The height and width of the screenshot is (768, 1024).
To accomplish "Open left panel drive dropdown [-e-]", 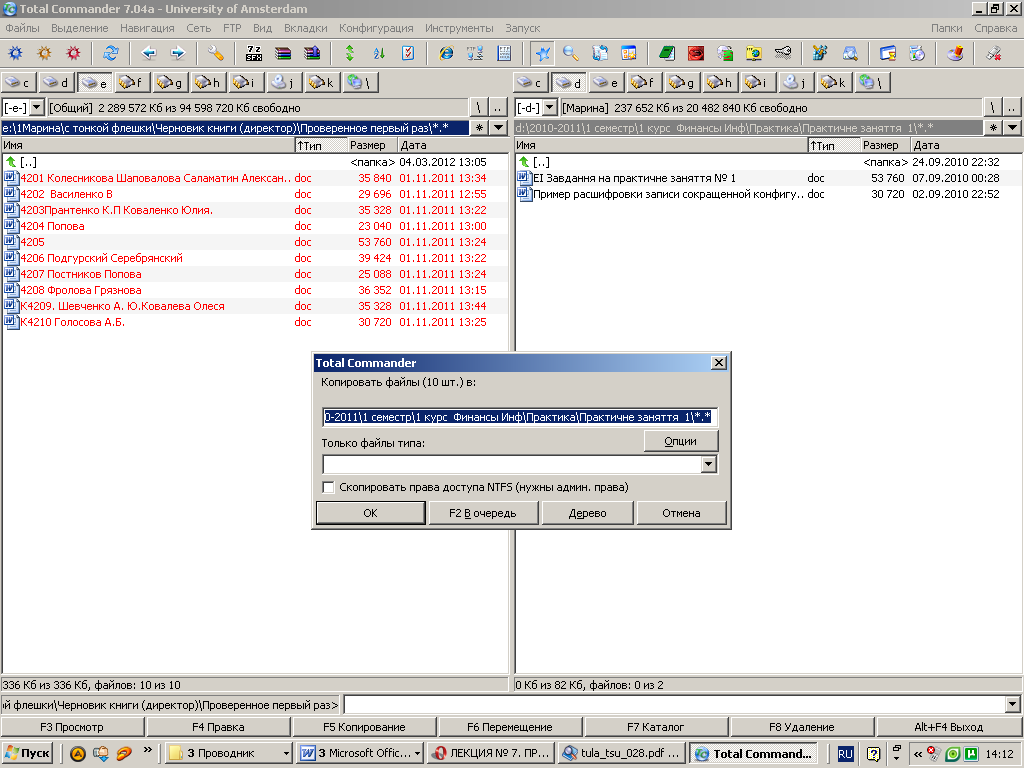I will click(37, 107).
